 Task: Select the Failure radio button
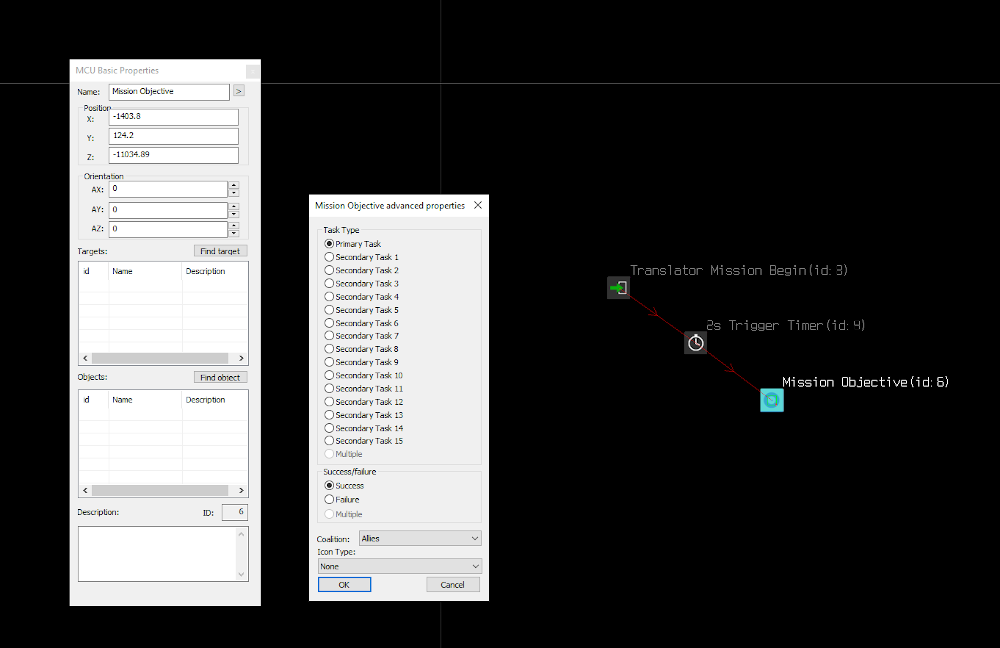[x=329, y=499]
